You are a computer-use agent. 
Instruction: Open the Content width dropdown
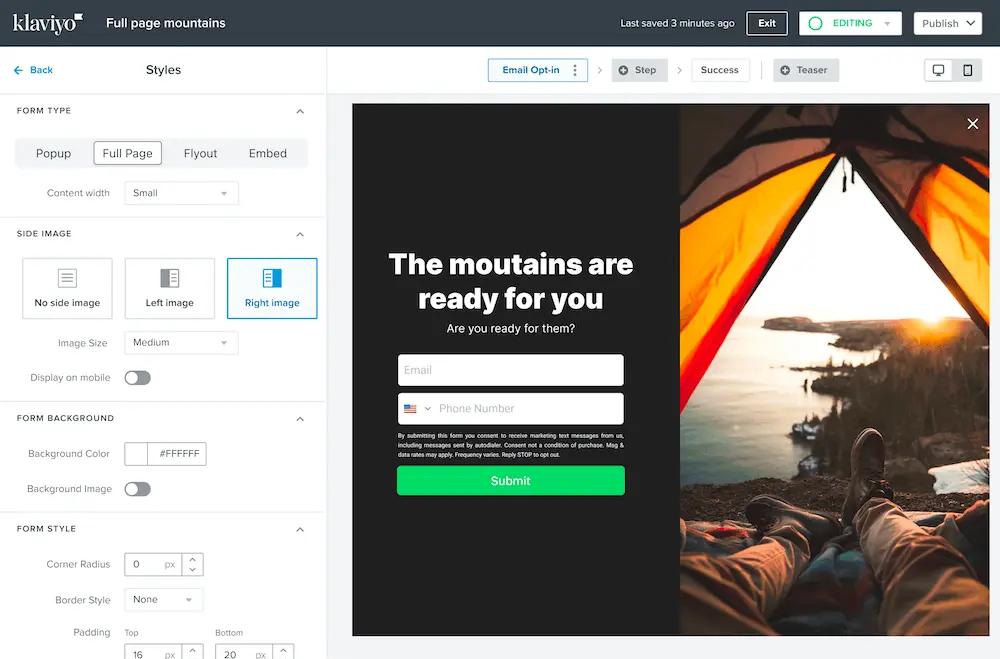[x=180, y=192]
